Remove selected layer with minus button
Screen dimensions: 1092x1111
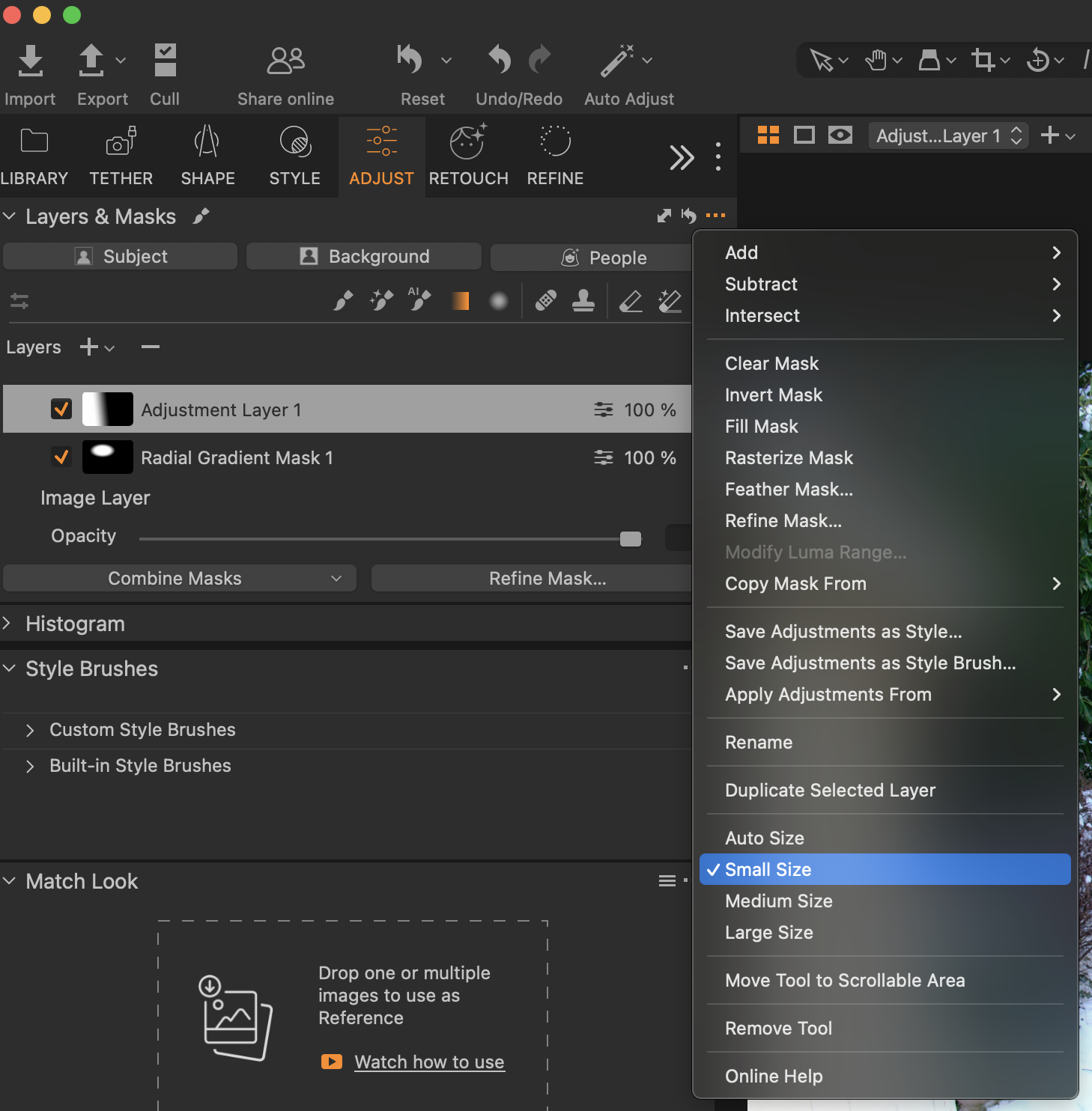tap(151, 347)
